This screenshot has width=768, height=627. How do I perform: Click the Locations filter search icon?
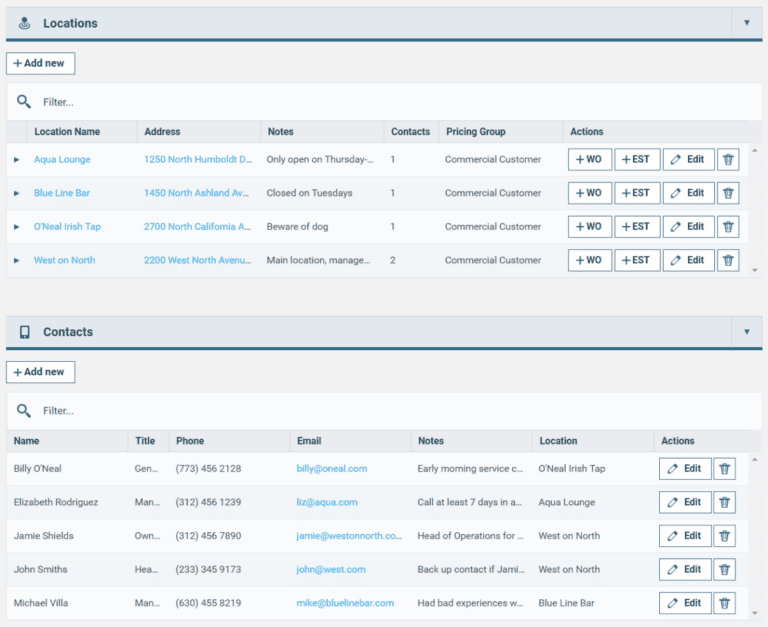pyautogui.click(x=24, y=102)
